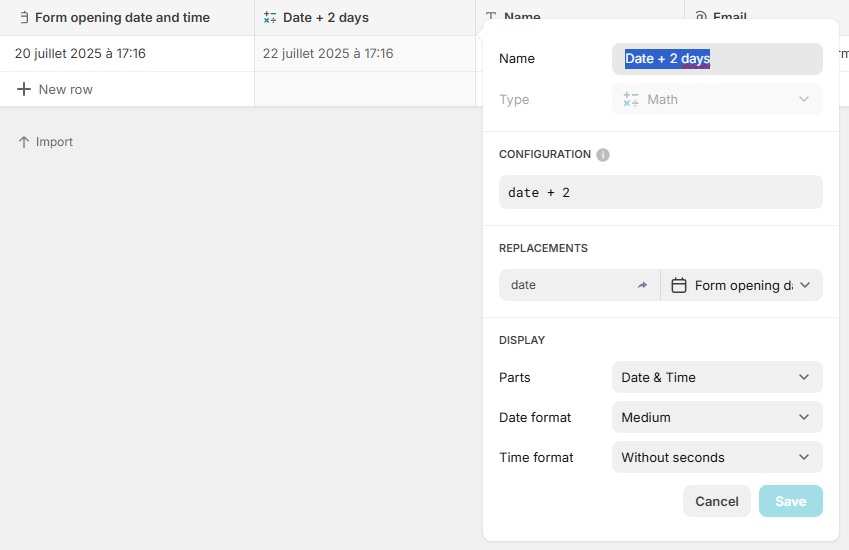849x550 pixels.
Task: Click the Import arrow icon
Action: click(x=24, y=142)
